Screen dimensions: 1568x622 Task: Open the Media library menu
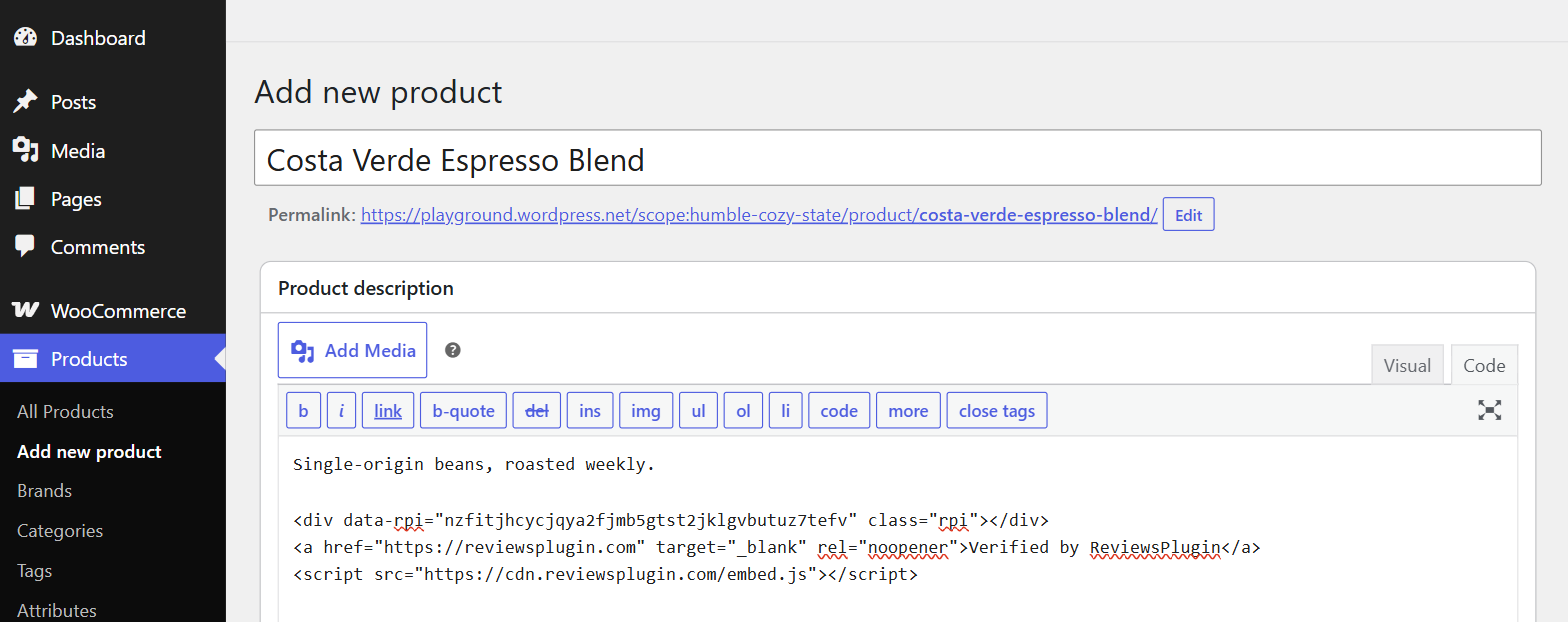pyautogui.click(x=113, y=151)
